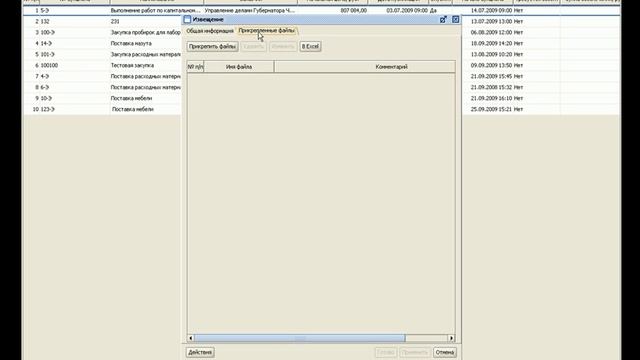Select the Поставка мазута row
Screen dimensions: 640x360
pyautogui.click(x=131, y=43)
